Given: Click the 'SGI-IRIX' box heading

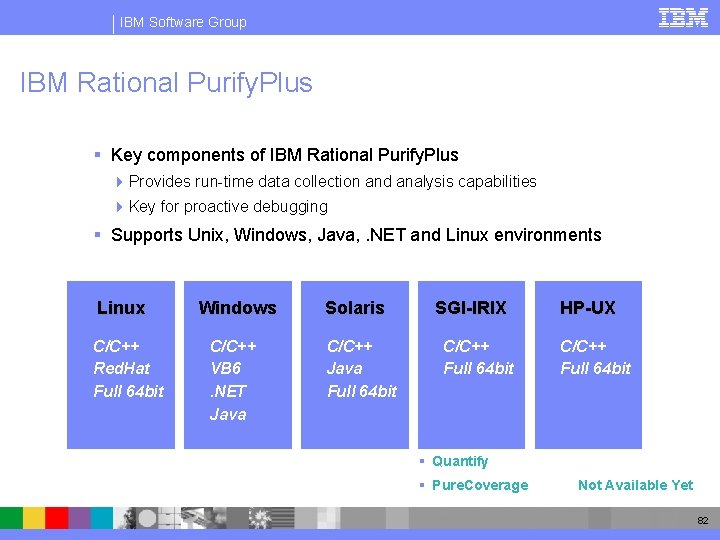Looking at the screenshot, I should coord(471,308).
